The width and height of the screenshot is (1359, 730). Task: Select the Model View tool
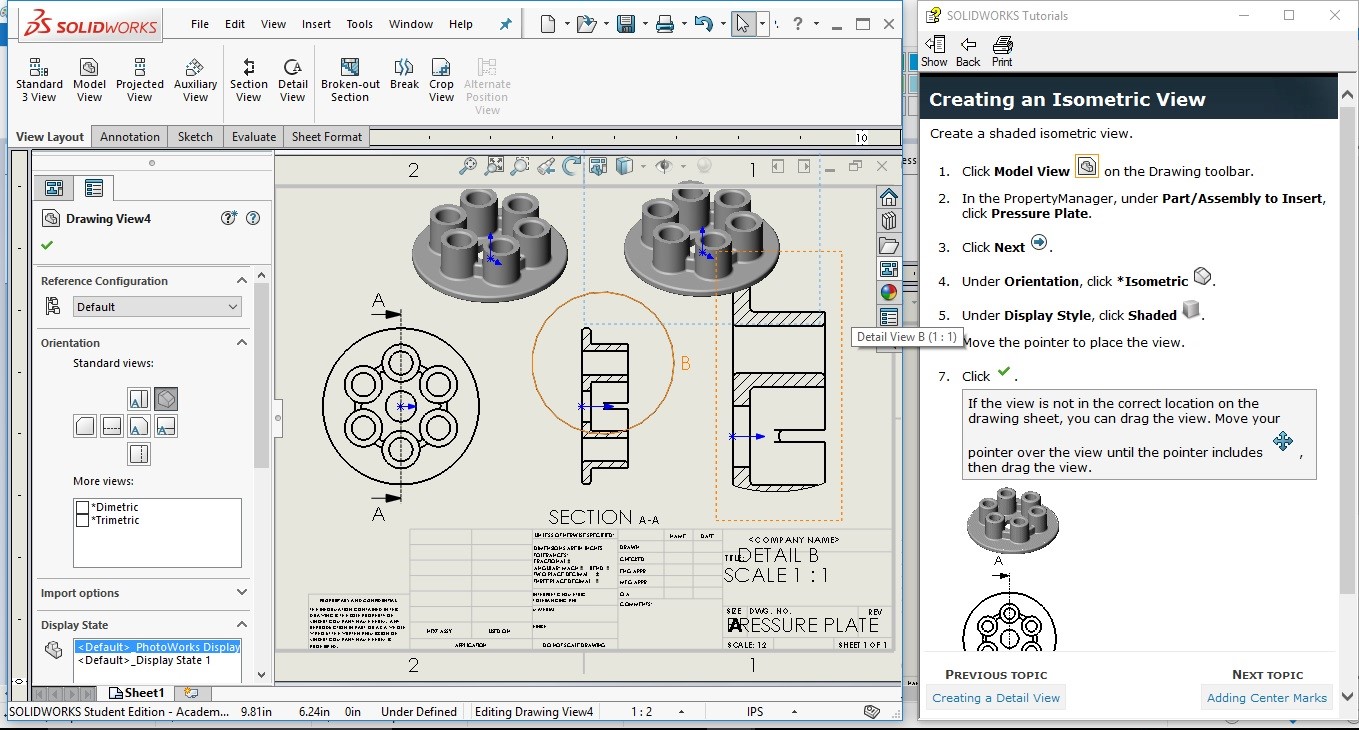coord(89,79)
